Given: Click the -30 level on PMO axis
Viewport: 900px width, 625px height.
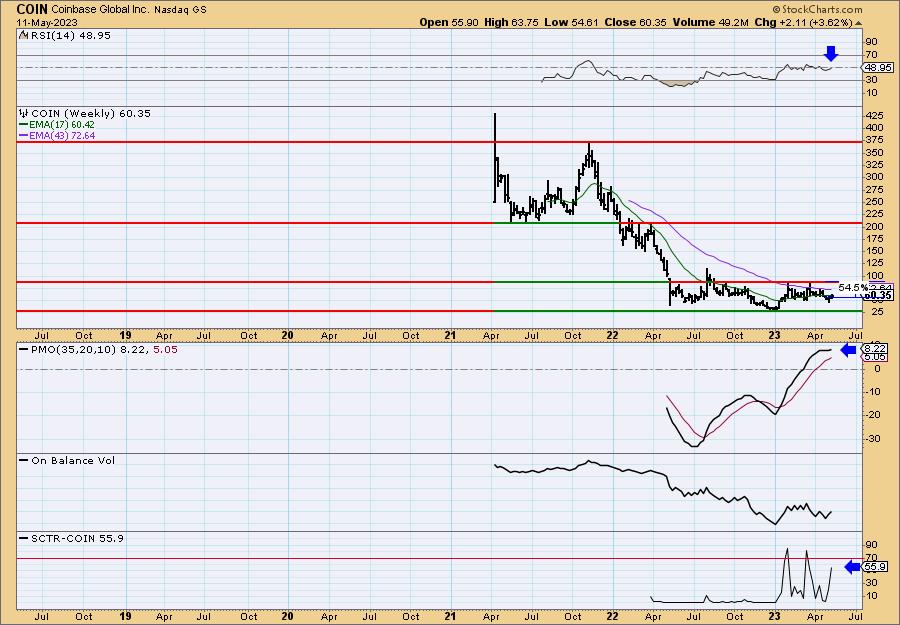Looking at the screenshot, I should [x=873, y=439].
